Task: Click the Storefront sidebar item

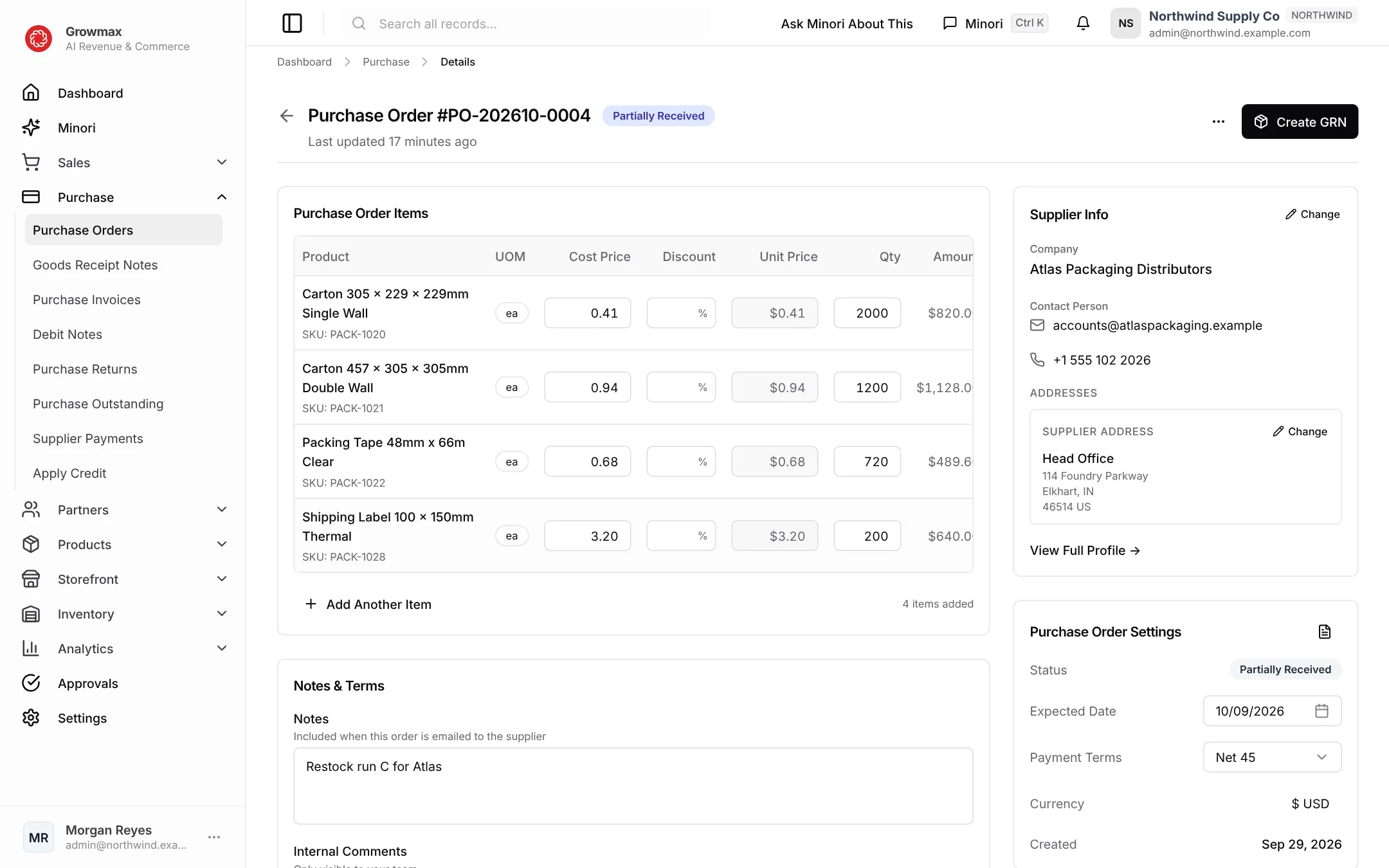Action: (x=124, y=579)
